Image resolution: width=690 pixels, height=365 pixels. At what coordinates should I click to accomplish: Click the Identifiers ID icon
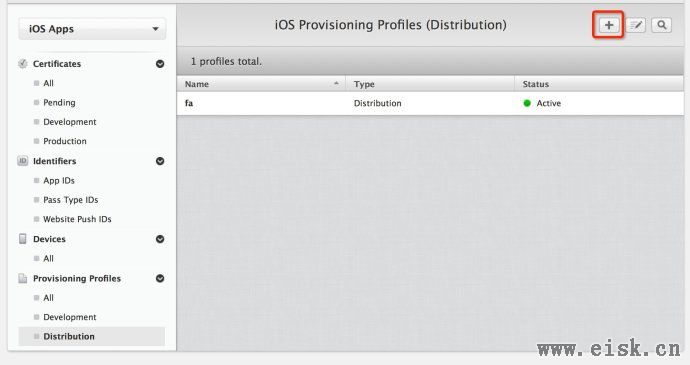click(x=22, y=161)
